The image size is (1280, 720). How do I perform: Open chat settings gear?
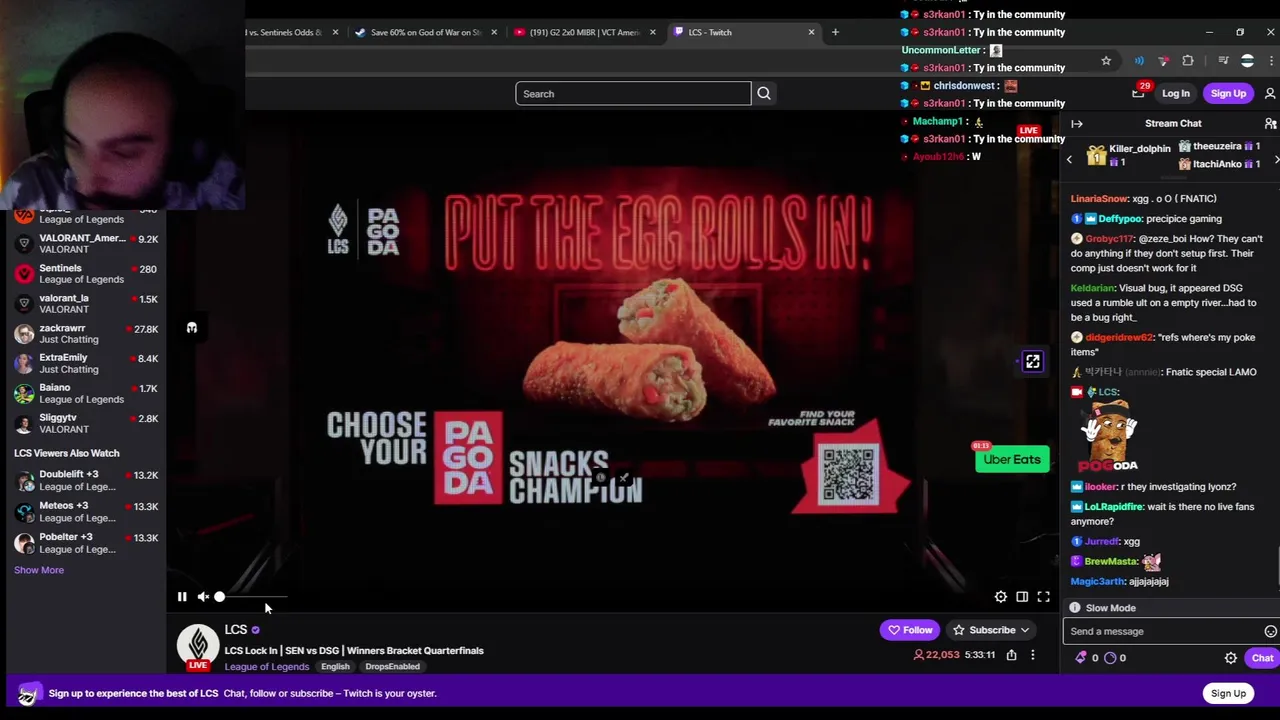point(1231,658)
